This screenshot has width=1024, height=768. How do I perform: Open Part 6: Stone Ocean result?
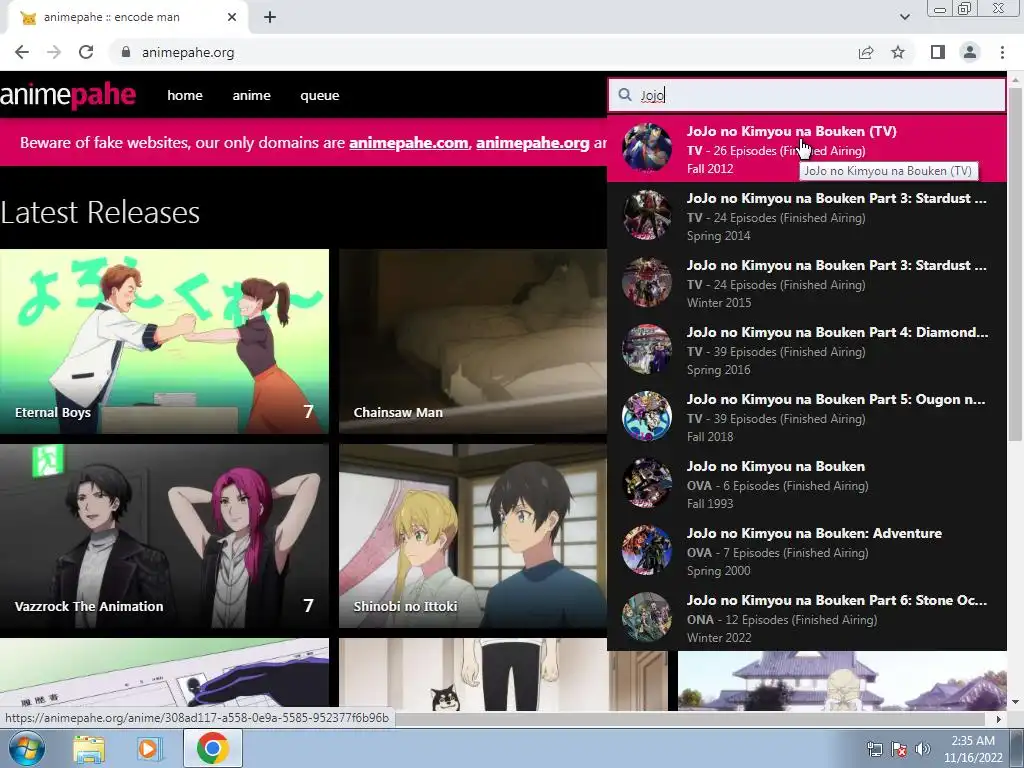point(807,618)
